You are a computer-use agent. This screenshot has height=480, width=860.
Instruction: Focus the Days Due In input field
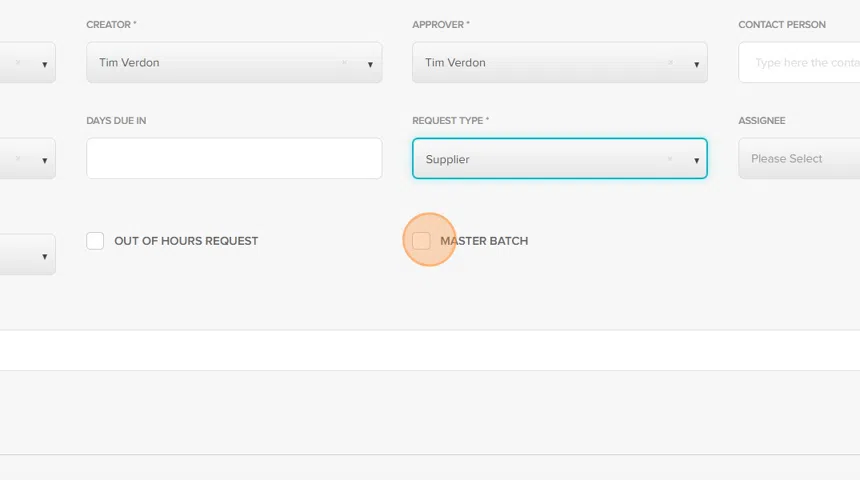234,159
